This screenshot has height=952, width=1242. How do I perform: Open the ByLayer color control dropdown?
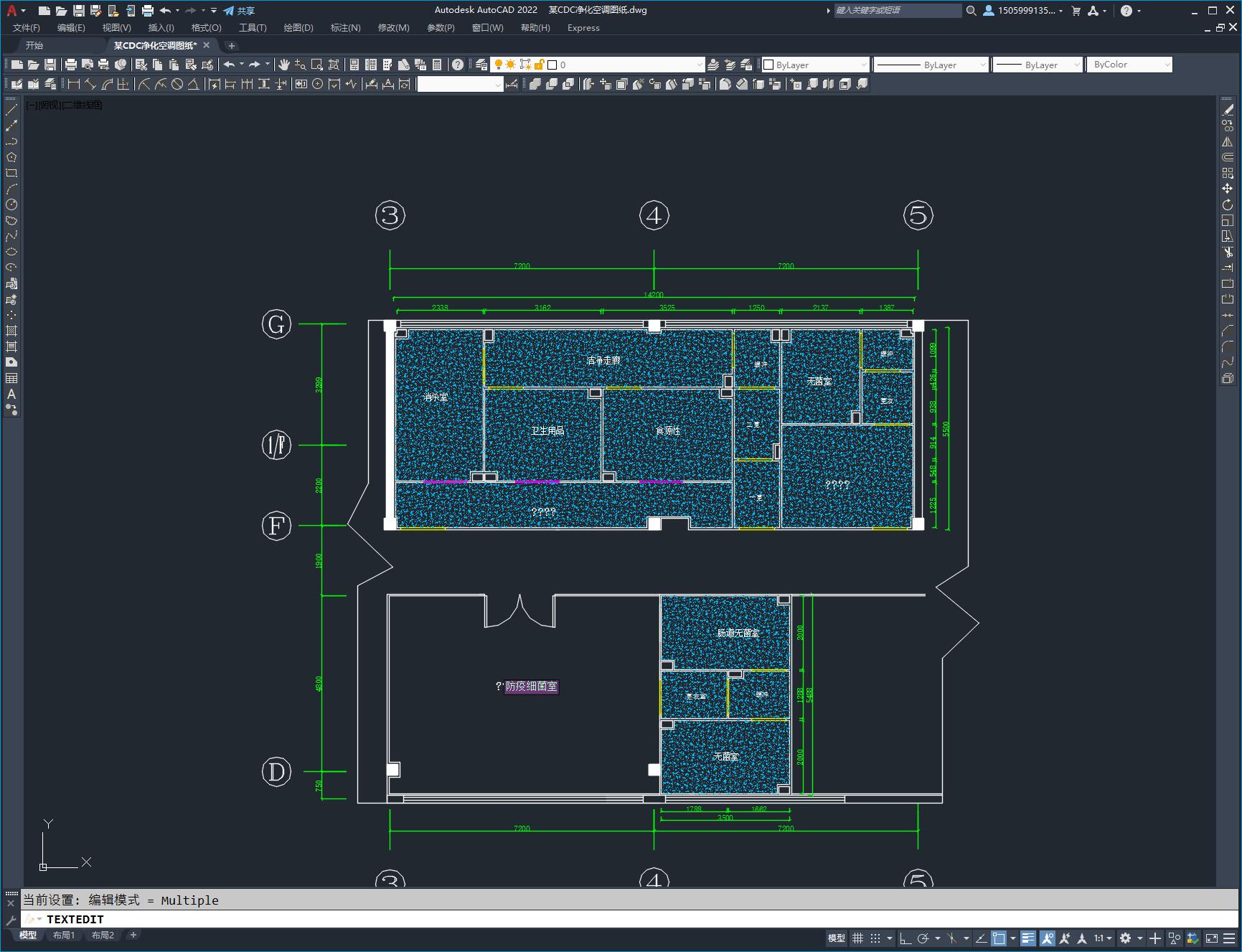815,65
